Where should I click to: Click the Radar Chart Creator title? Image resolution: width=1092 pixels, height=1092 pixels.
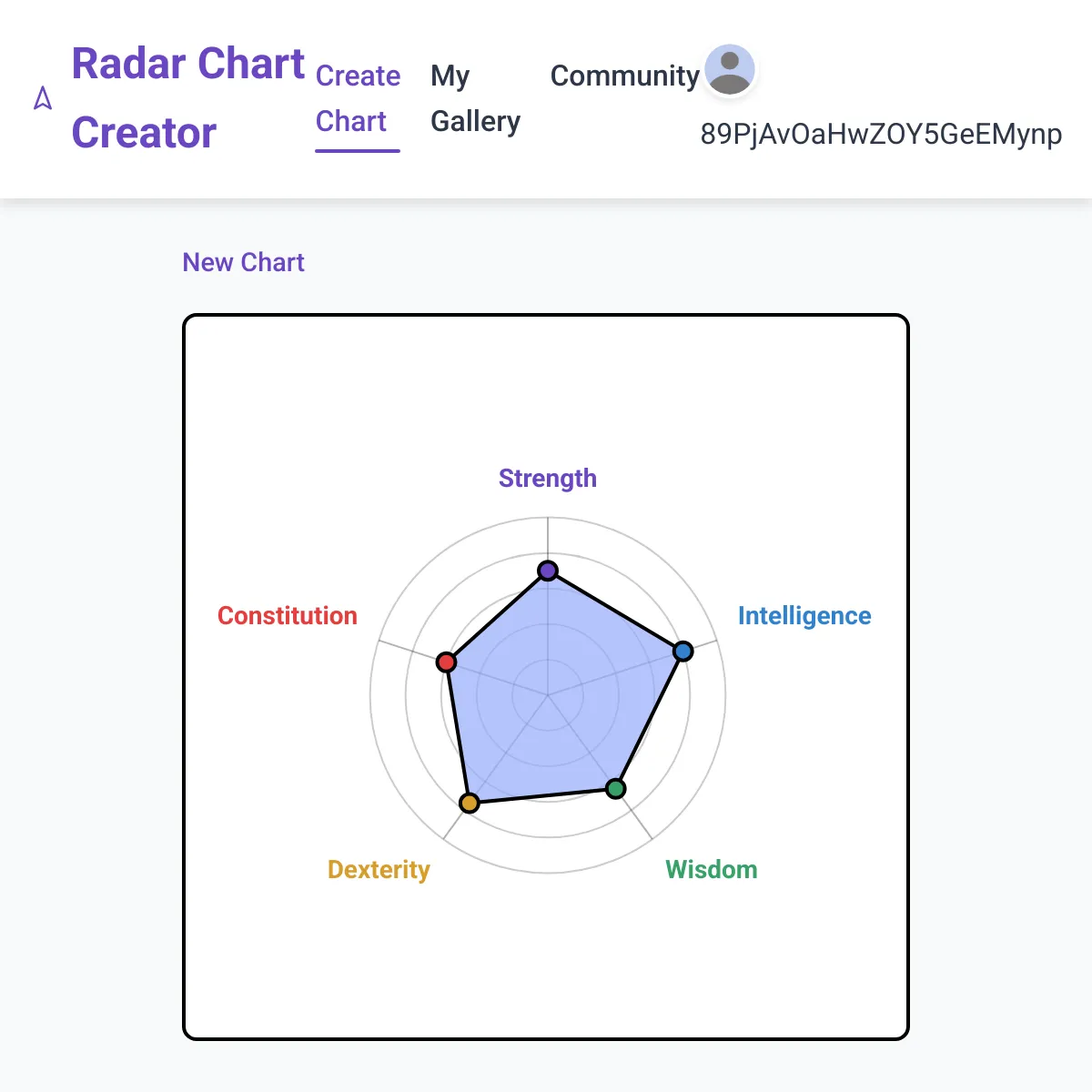pyautogui.click(x=188, y=98)
